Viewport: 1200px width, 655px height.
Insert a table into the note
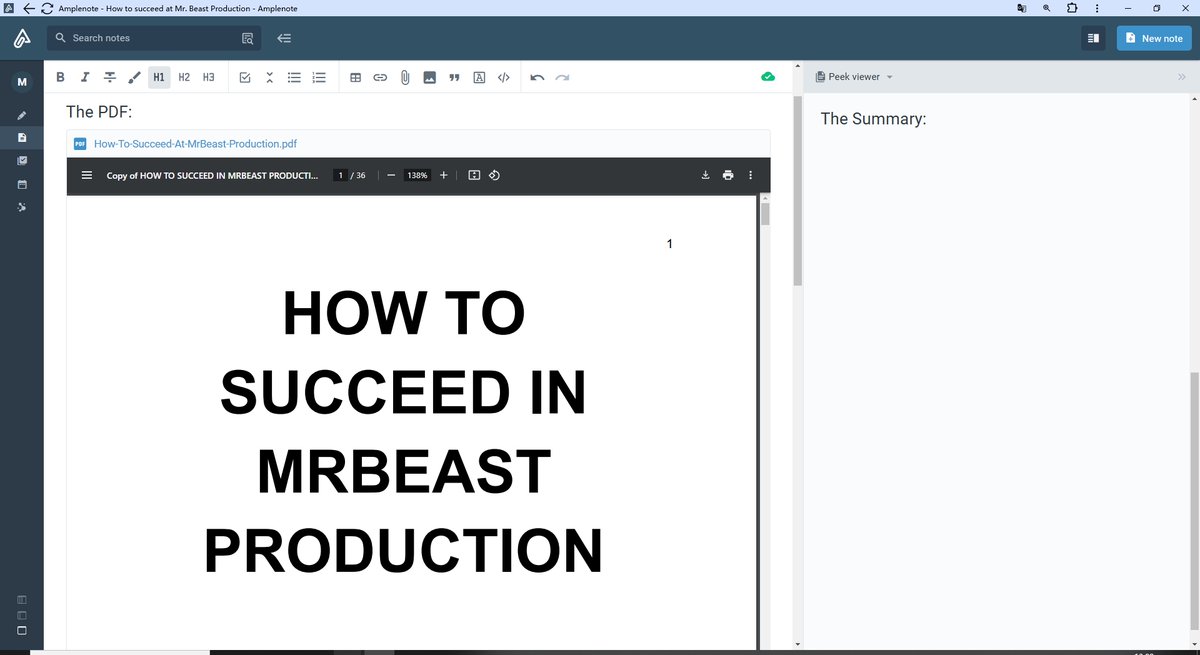(355, 77)
